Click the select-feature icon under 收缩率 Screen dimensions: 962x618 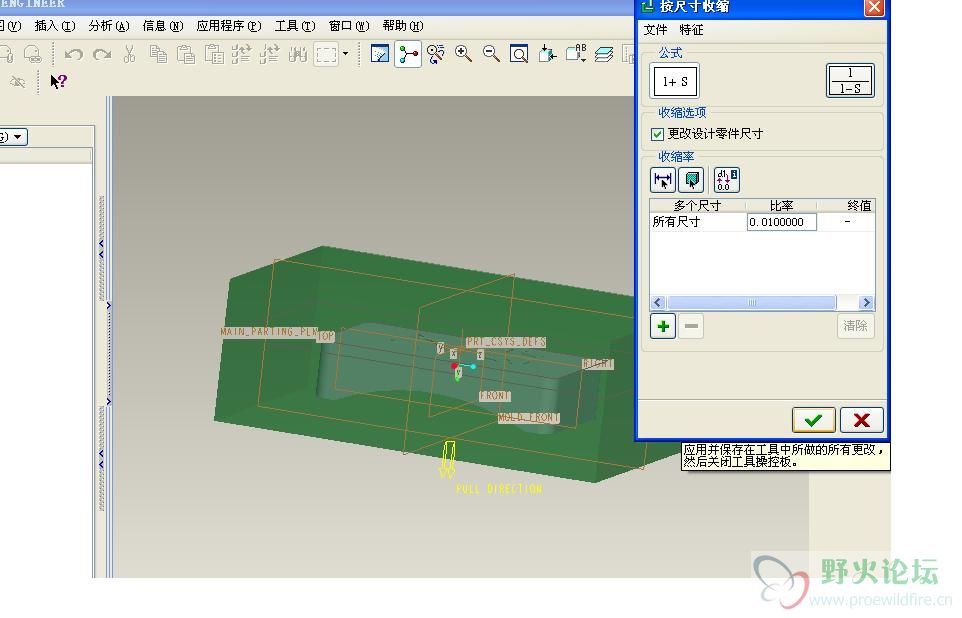(x=691, y=180)
